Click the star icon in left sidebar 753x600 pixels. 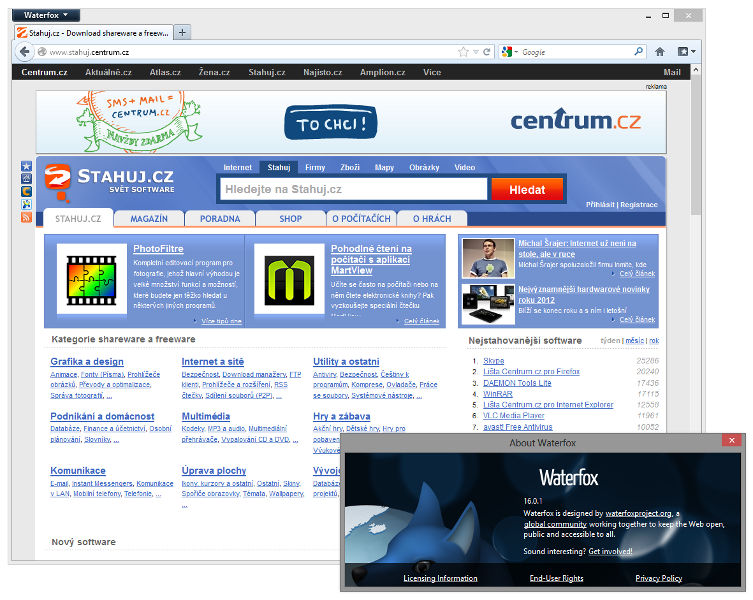(26, 166)
